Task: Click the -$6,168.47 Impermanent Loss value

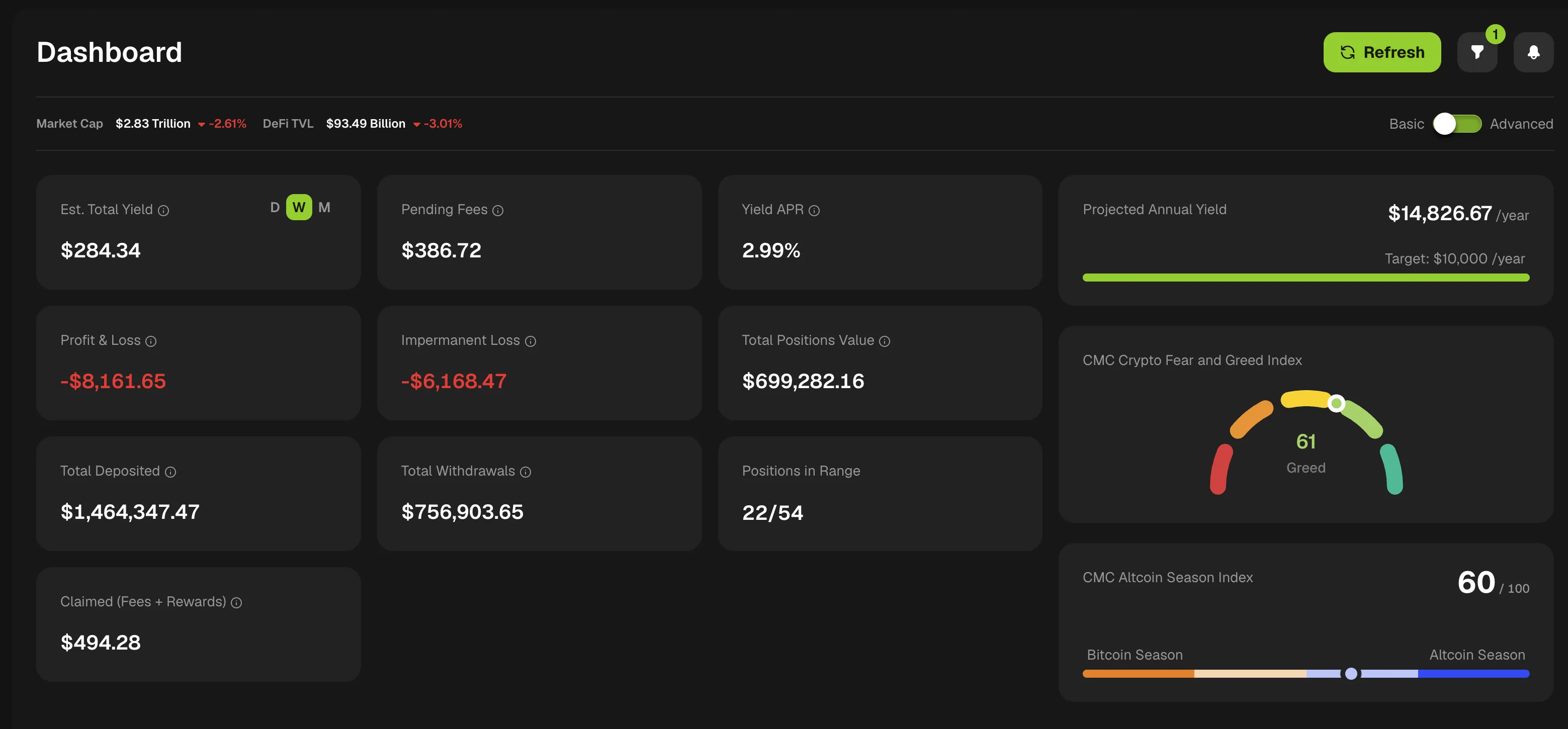Action: coord(454,381)
